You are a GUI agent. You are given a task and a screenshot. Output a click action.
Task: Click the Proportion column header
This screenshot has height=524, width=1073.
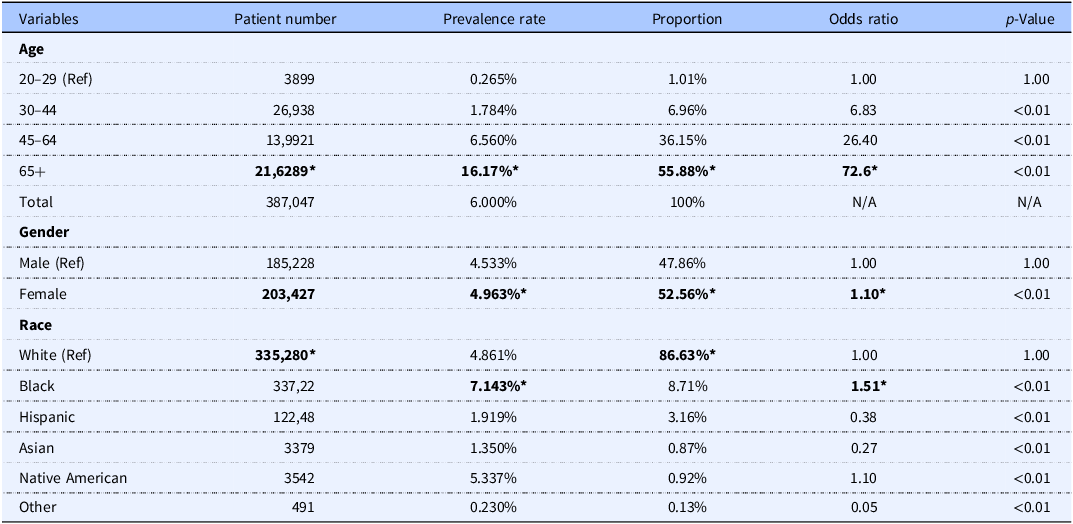coord(685,18)
